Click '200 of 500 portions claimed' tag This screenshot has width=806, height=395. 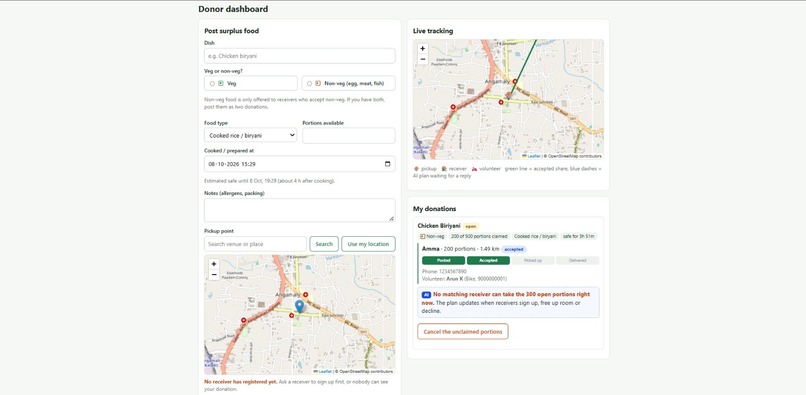[479, 237]
